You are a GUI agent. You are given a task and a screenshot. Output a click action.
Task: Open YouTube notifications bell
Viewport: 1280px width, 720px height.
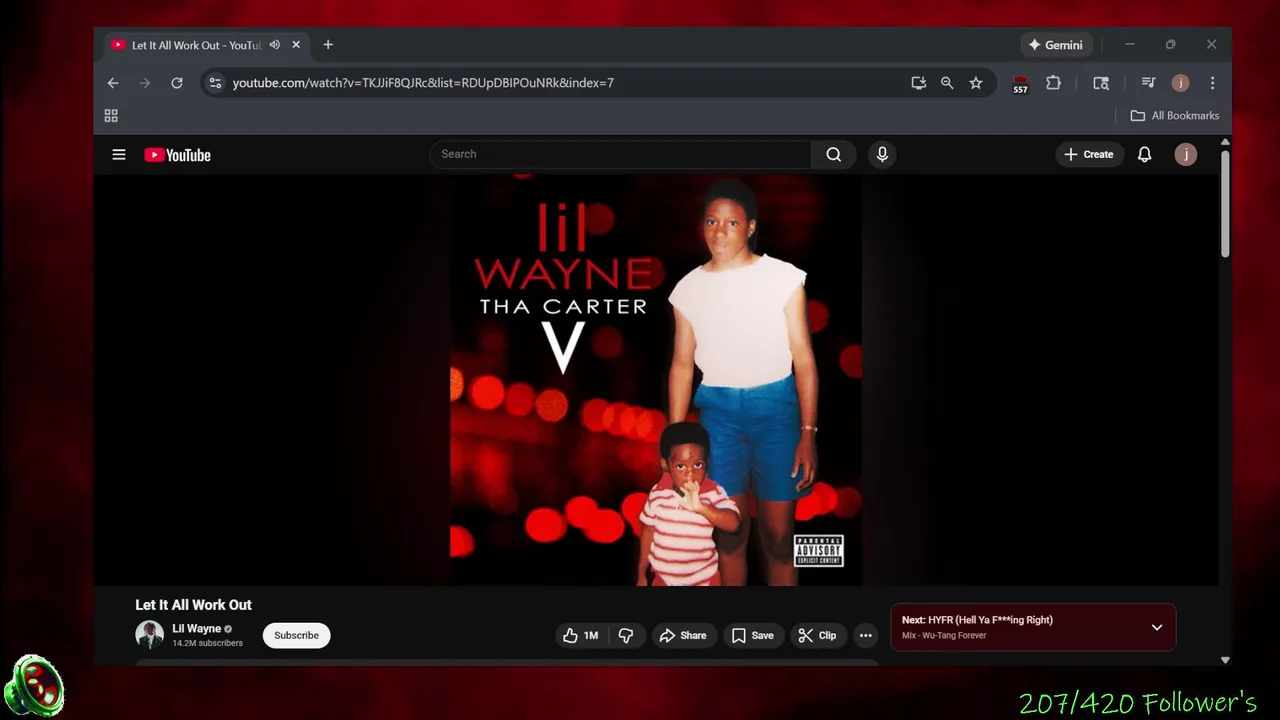[x=1144, y=154]
